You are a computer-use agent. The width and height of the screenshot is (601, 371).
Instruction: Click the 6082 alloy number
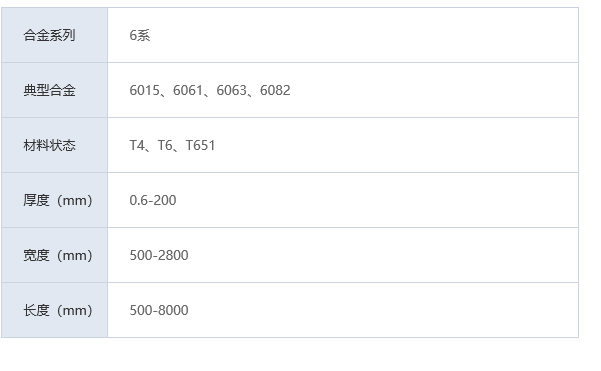(x=275, y=90)
